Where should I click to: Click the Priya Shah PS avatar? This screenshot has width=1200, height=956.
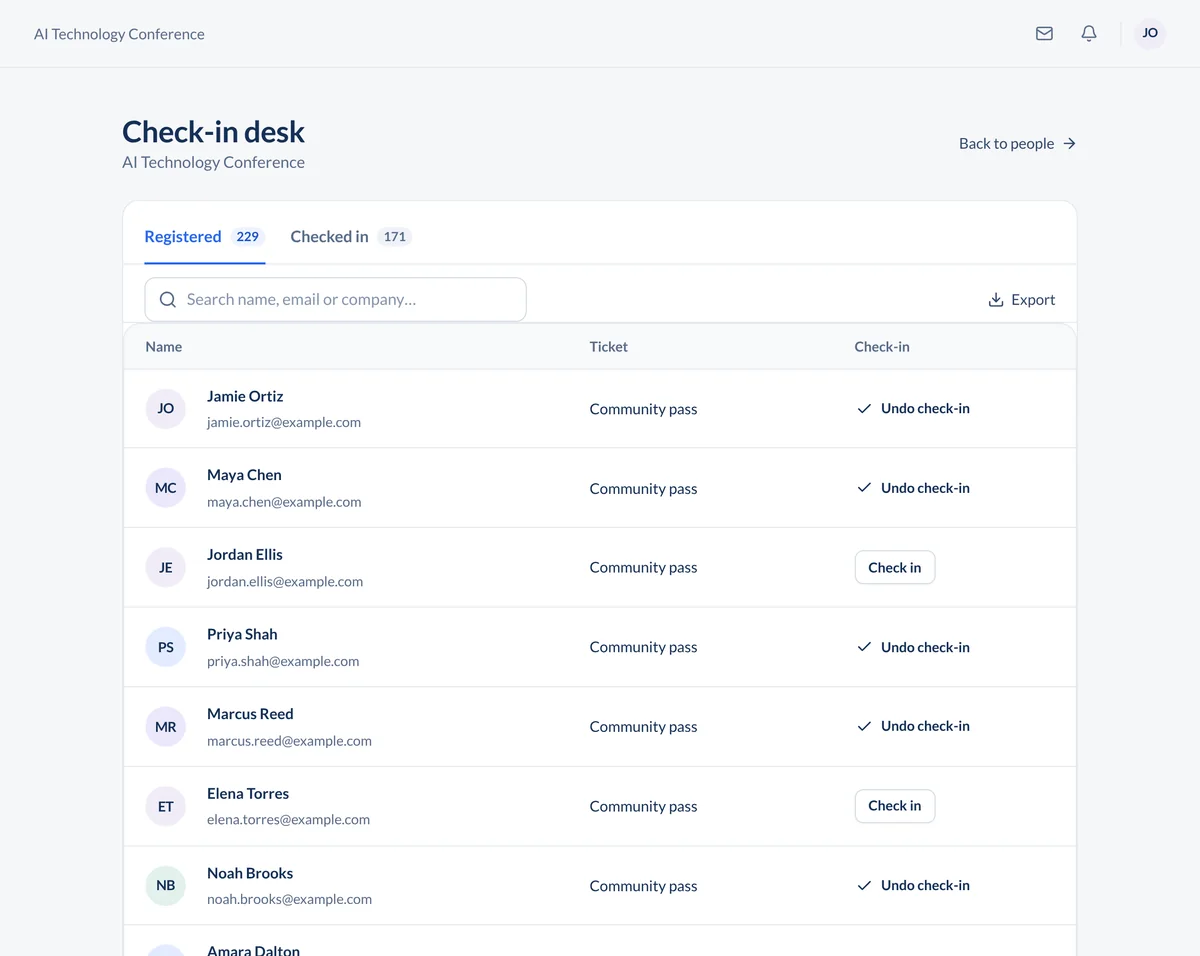click(x=166, y=647)
